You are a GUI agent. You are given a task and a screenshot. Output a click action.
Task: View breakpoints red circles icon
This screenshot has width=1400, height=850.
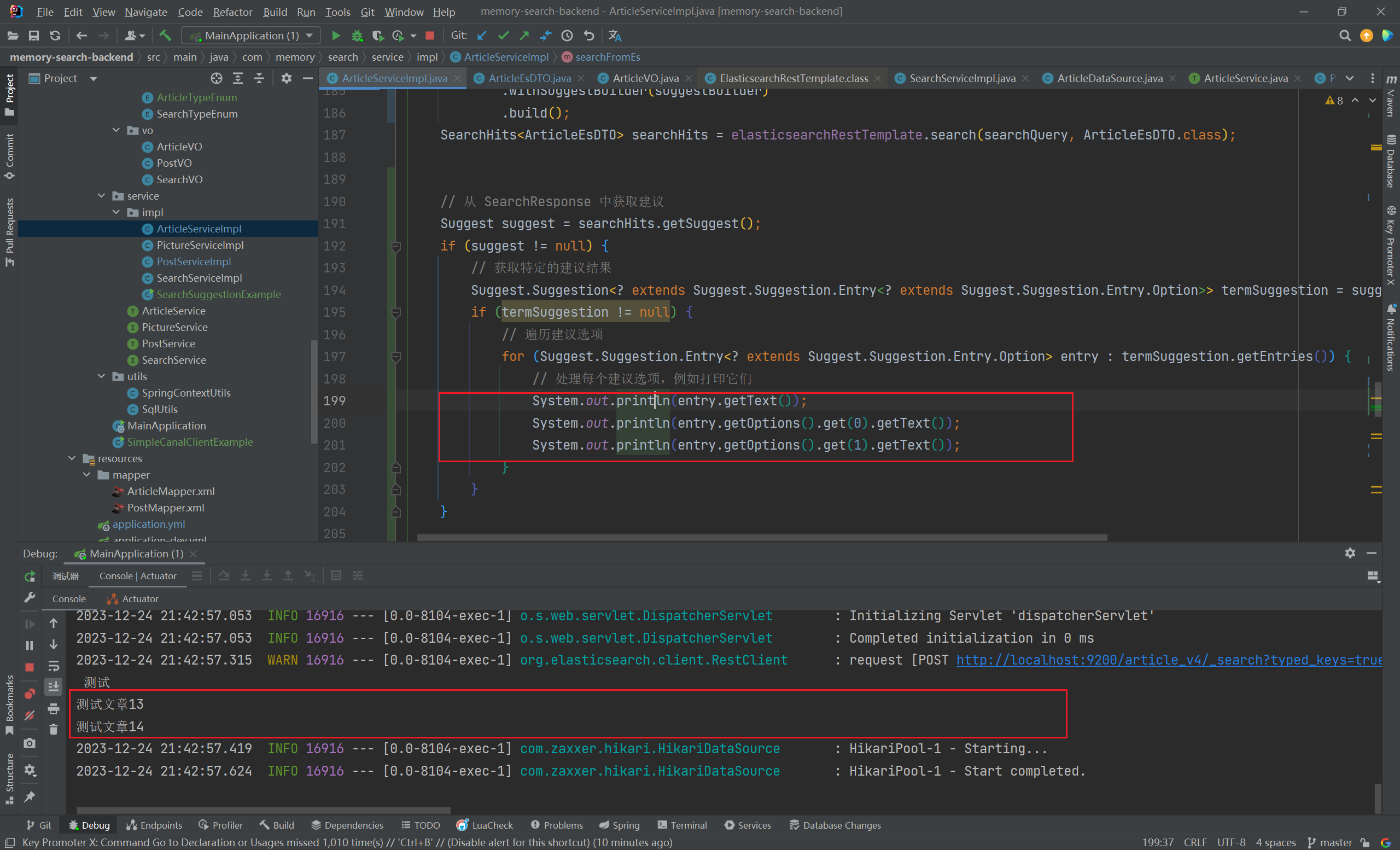click(30, 694)
